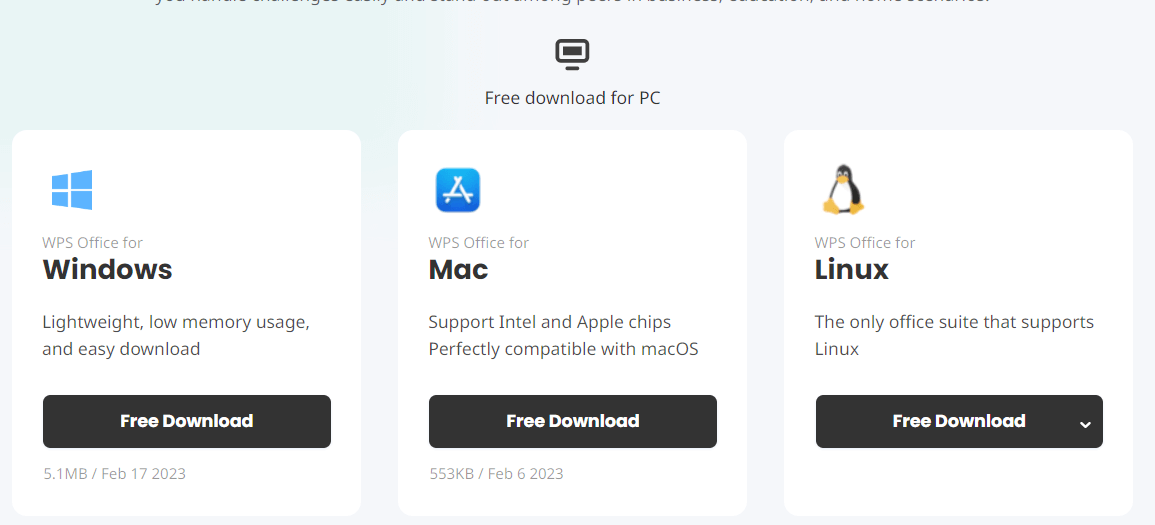
Task: Click the PC monitor icon
Action: (572, 54)
